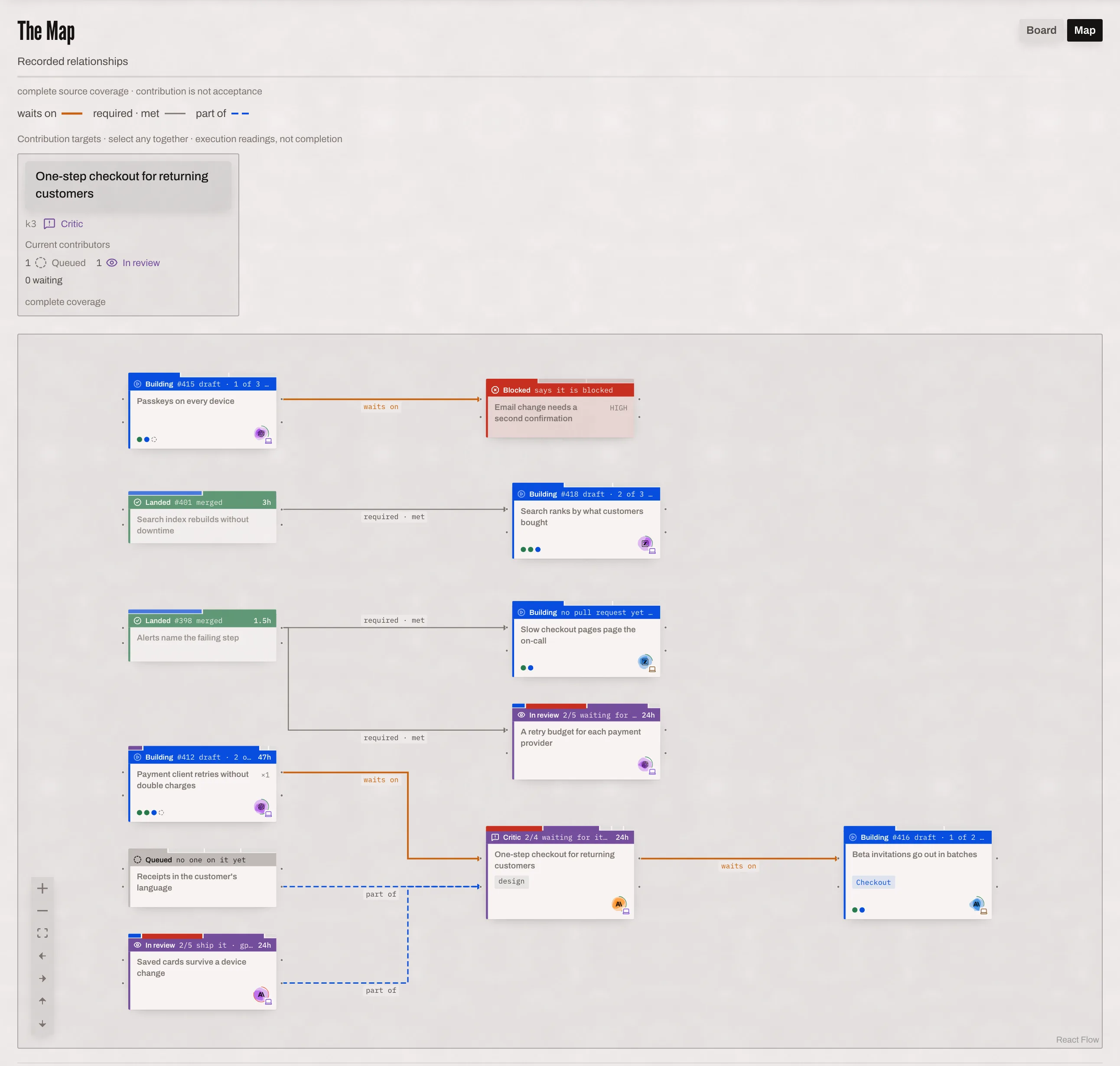1120x1066 pixels.
Task: Click the avatar on Saved cards card
Action: [261, 994]
